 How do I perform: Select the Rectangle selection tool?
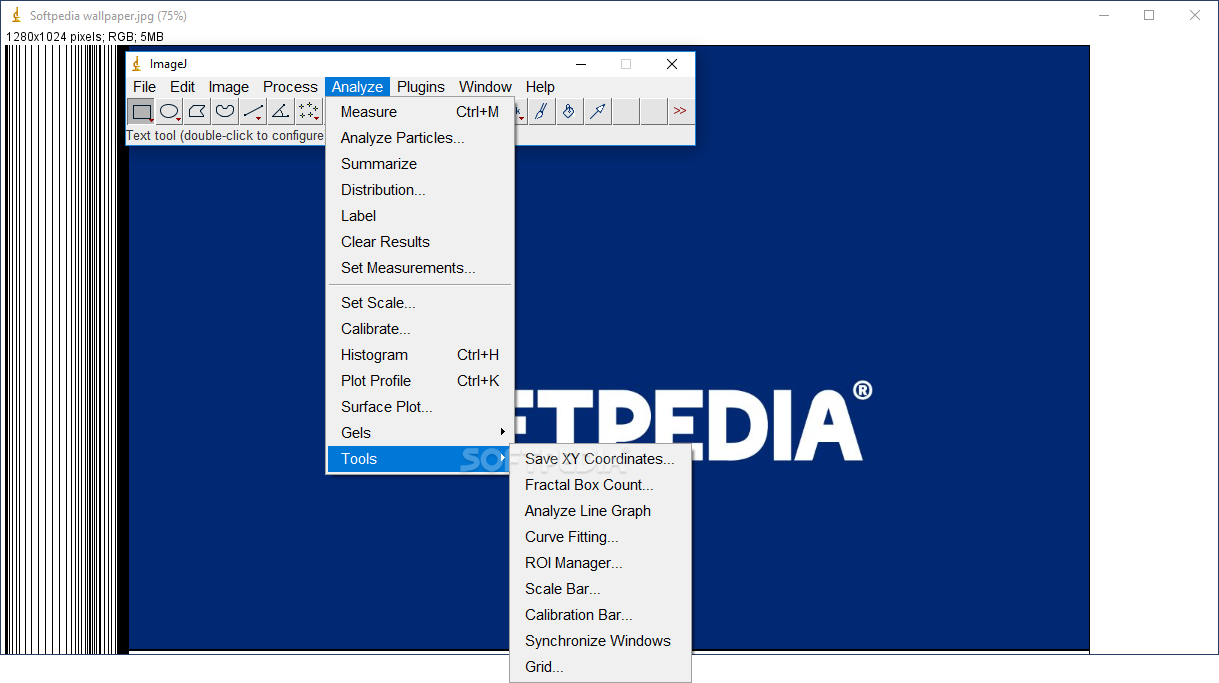142,112
